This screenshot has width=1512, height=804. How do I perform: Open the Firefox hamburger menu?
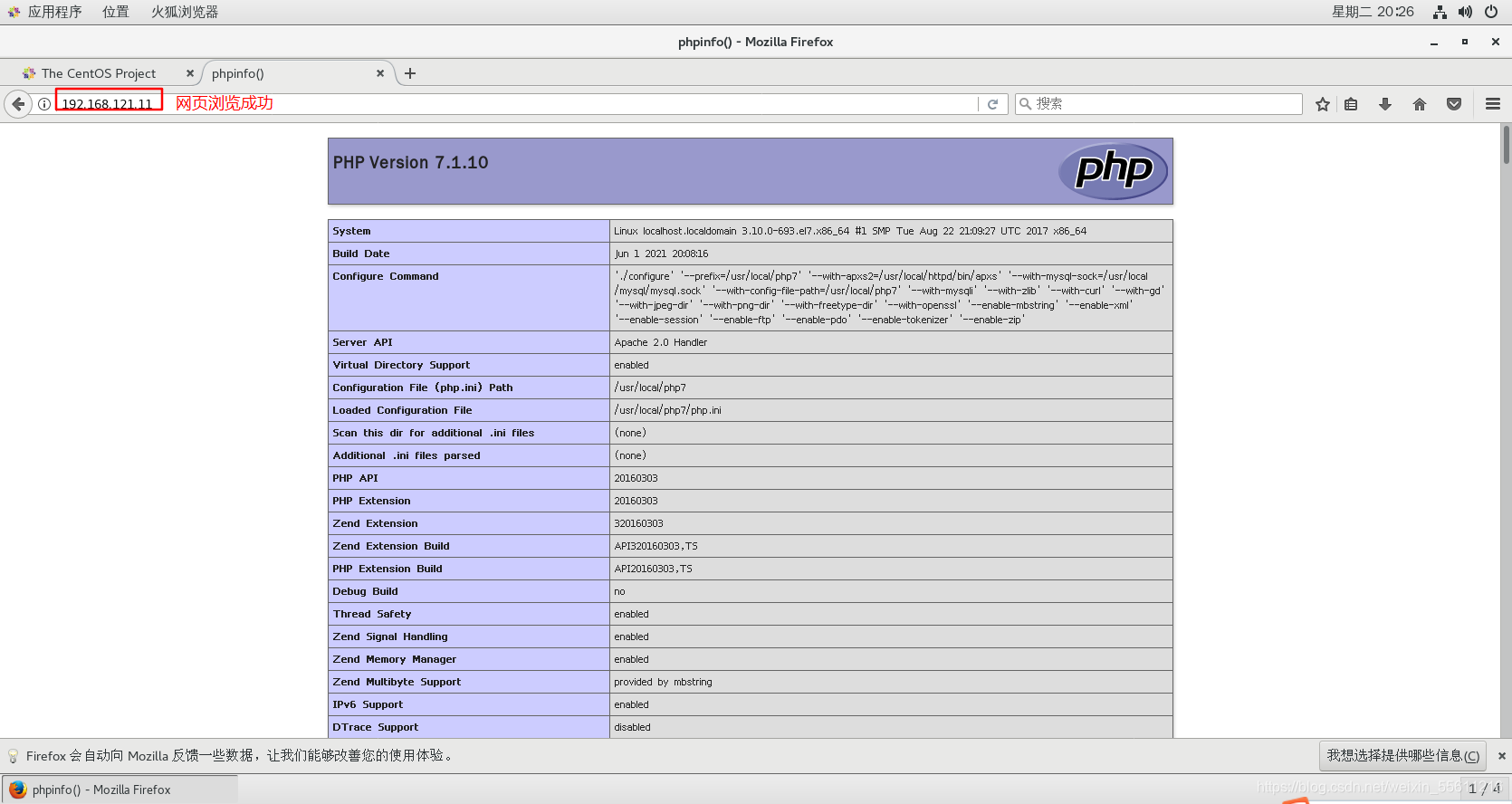point(1493,104)
